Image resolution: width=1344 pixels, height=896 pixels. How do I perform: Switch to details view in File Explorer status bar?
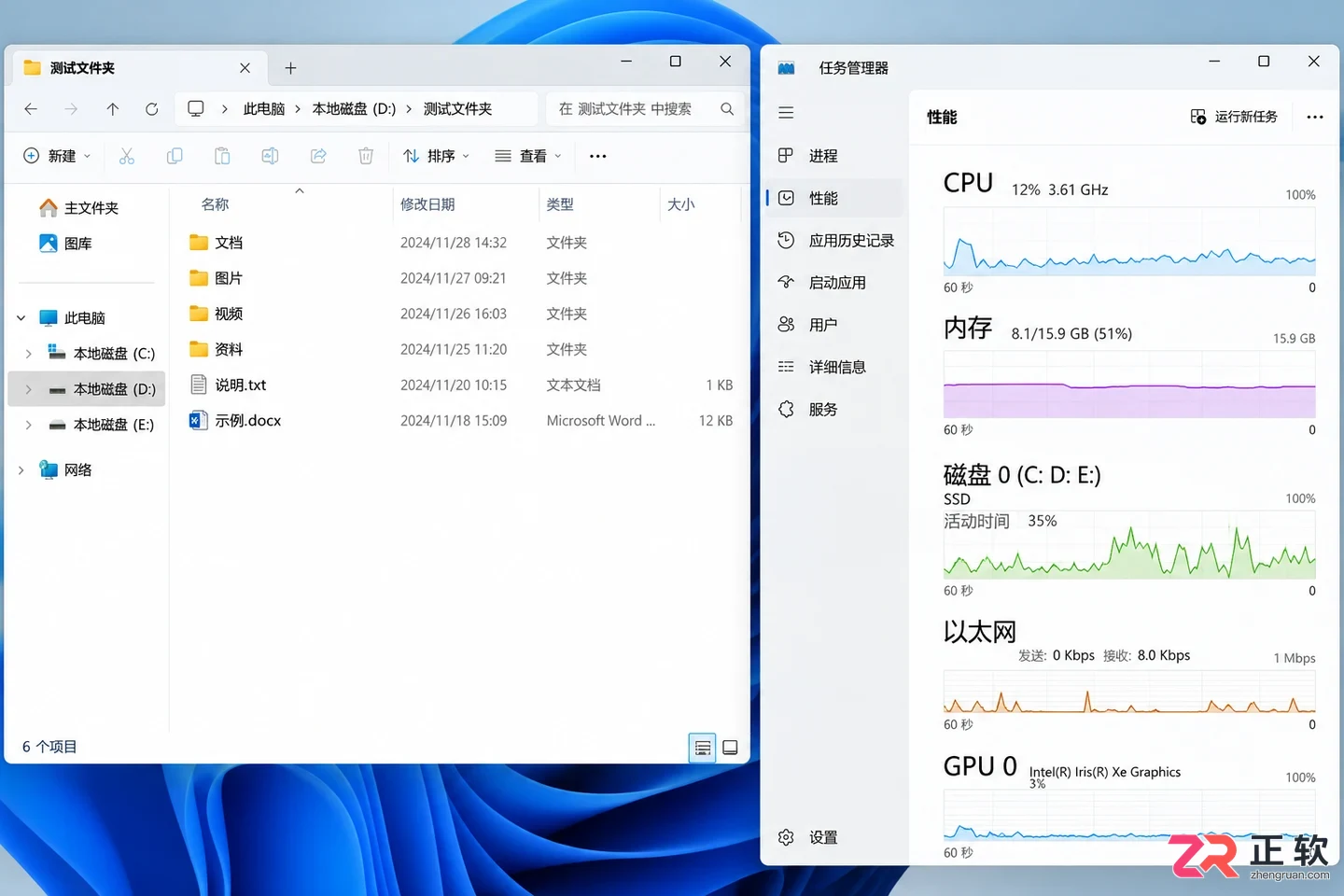[703, 748]
